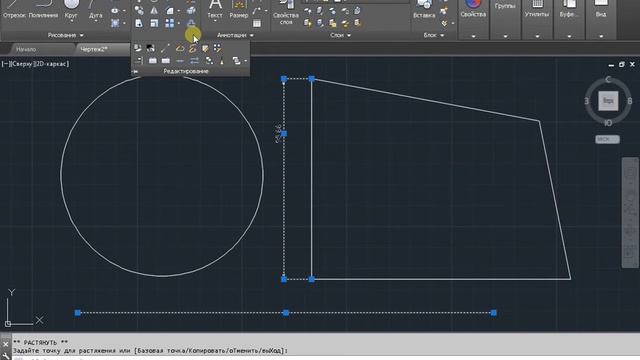Open Свойства слоя layer properties
The width and height of the screenshot is (640, 360).
pos(286,12)
